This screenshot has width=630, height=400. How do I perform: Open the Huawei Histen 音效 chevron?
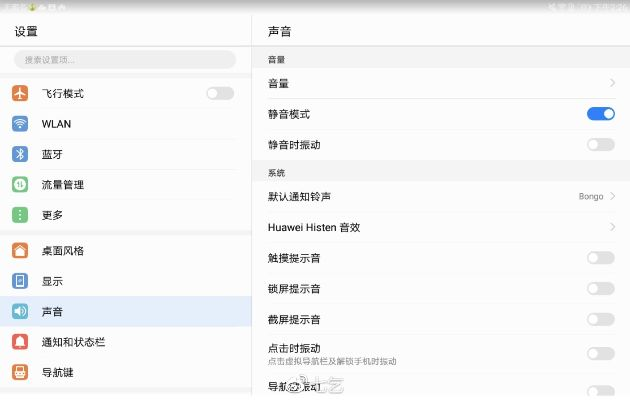(x=612, y=227)
